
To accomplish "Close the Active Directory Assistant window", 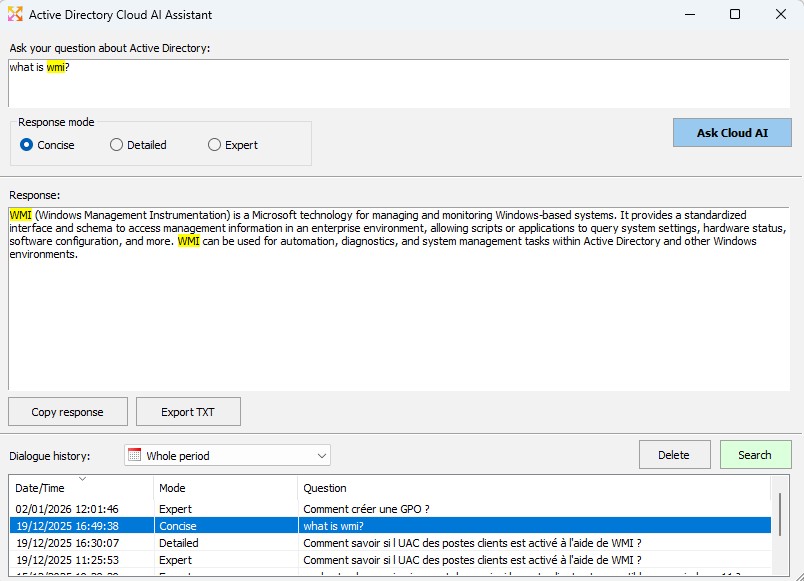I will (780, 15).
